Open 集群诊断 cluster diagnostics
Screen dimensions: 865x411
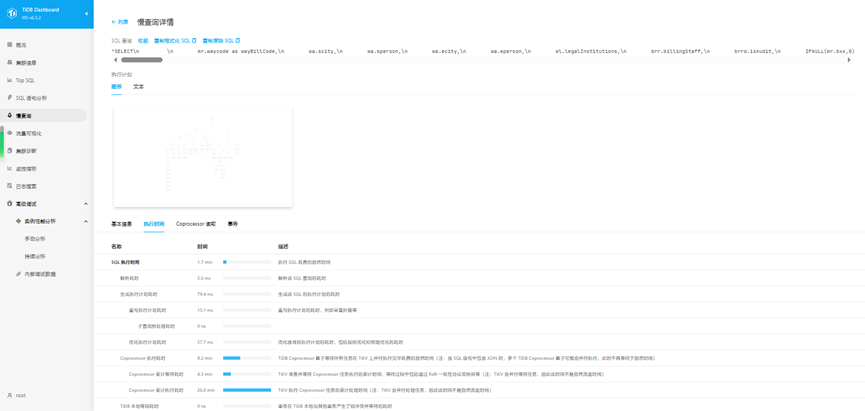tap(26, 151)
